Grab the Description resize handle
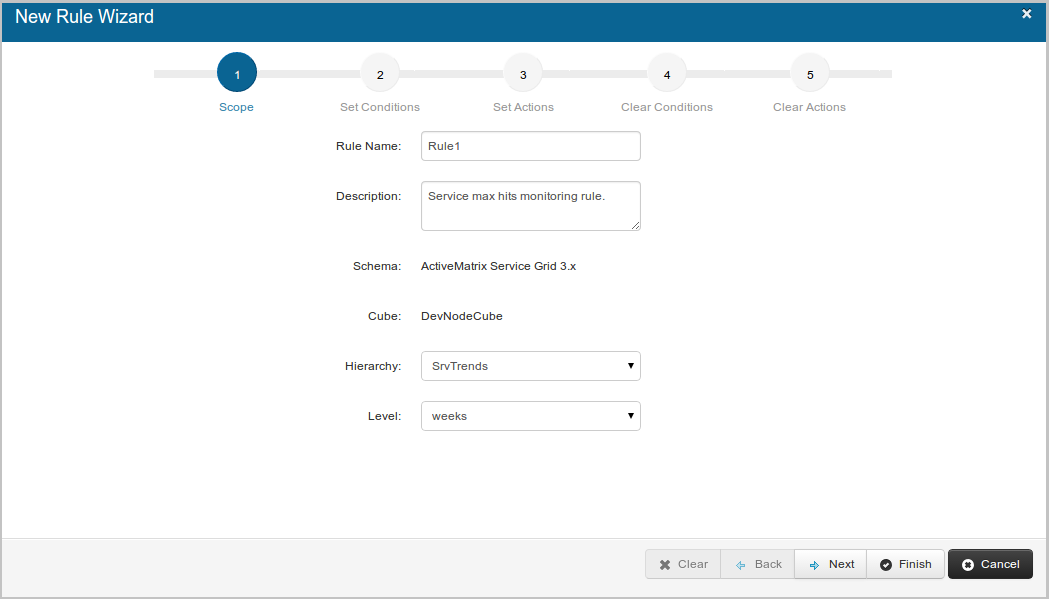The height and width of the screenshot is (599, 1049). 635,225
